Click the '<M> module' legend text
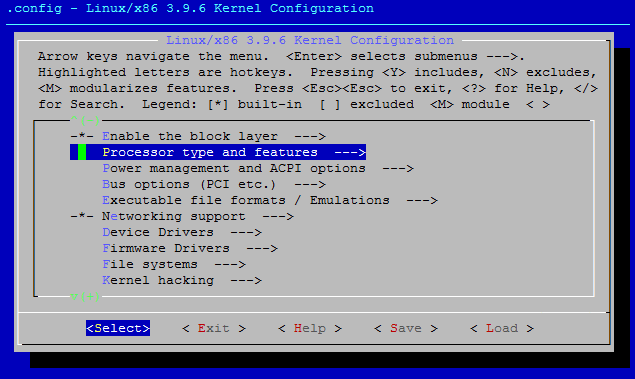 pos(470,104)
